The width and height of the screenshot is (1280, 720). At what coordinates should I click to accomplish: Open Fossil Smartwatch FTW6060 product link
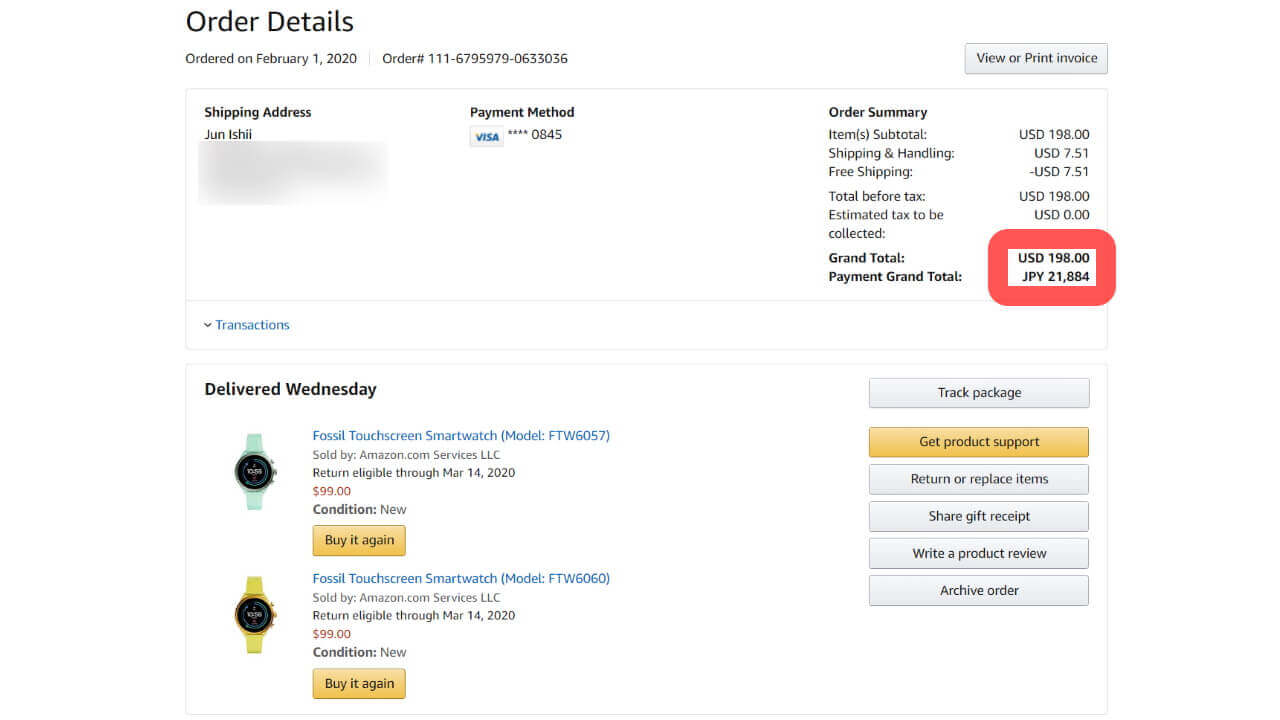pos(461,578)
